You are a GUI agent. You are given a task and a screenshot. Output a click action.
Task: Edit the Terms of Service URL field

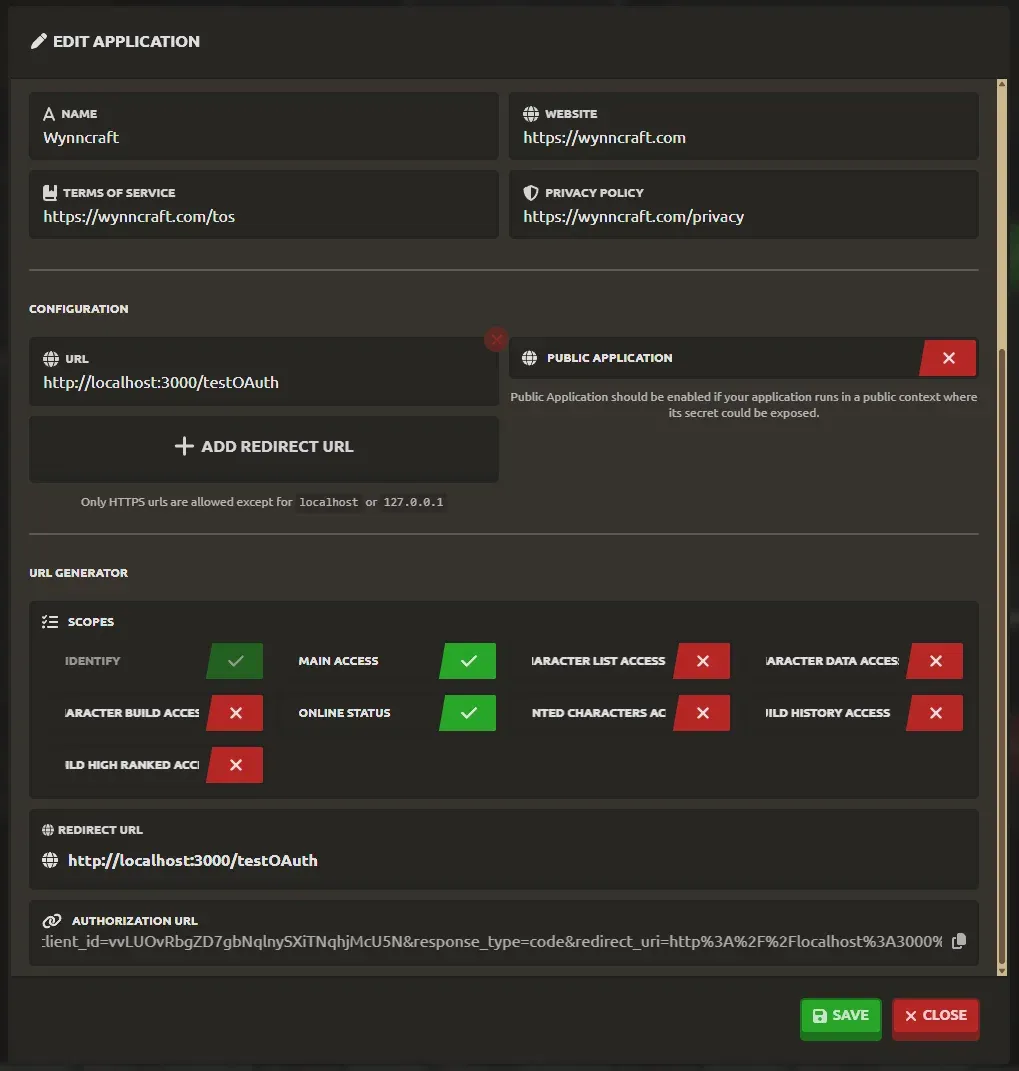click(x=264, y=204)
